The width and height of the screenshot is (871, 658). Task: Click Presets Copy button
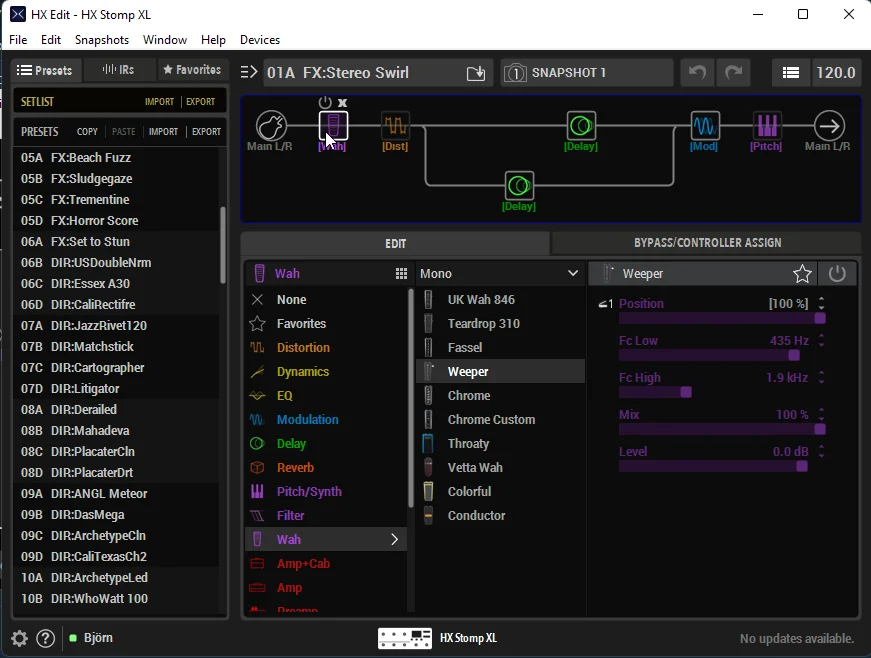[x=87, y=132]
